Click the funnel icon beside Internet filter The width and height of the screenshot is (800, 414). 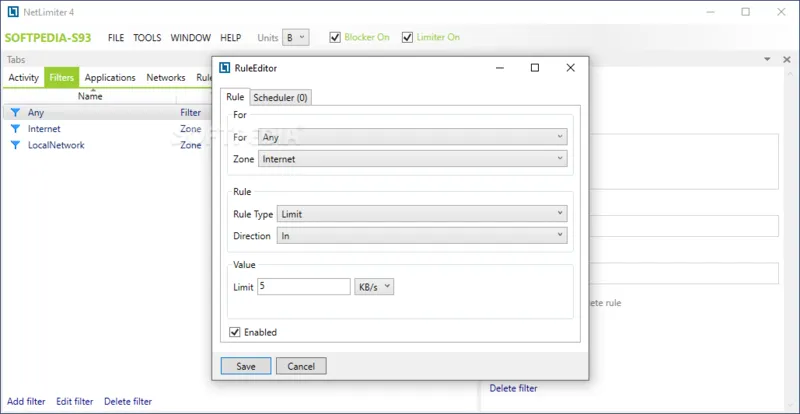pos(15,129)
